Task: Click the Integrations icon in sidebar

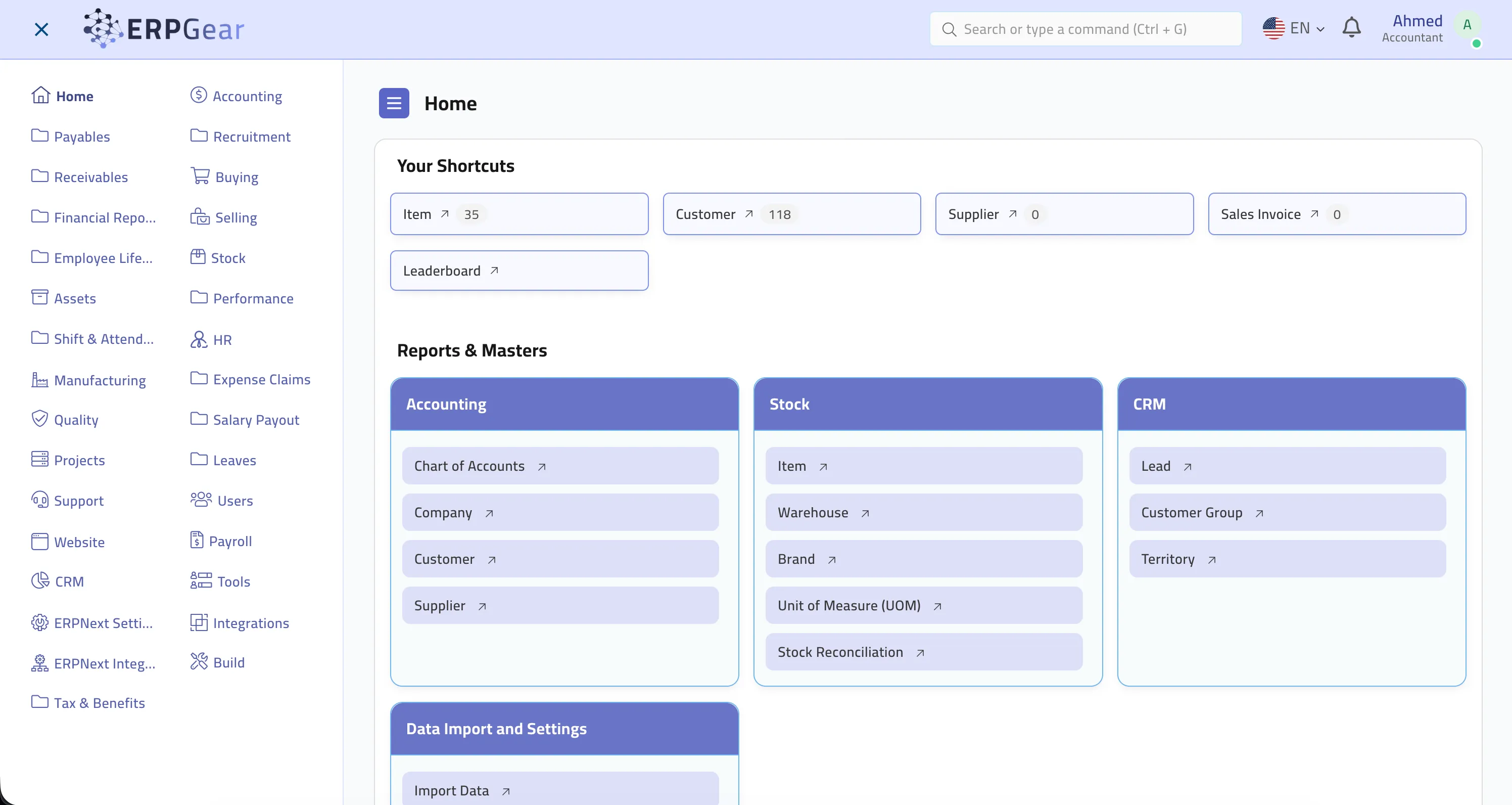Action: point(199,622)
